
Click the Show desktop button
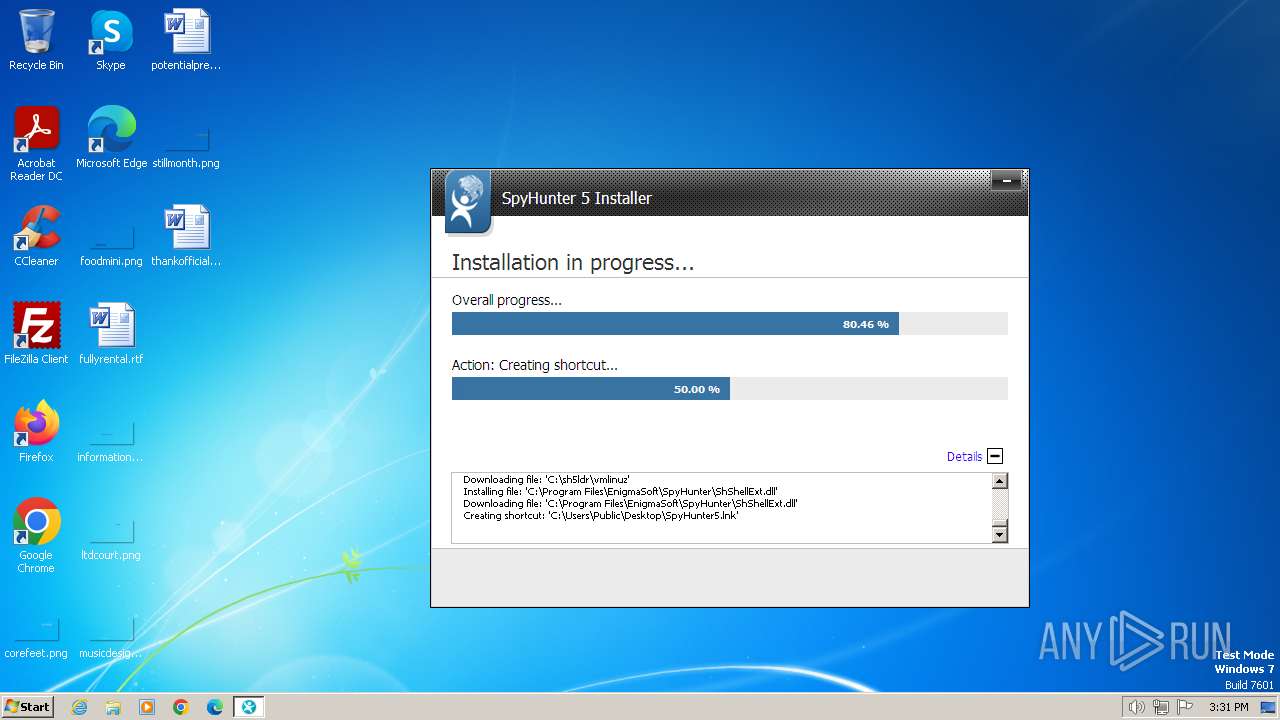[x=1268, y=707]
